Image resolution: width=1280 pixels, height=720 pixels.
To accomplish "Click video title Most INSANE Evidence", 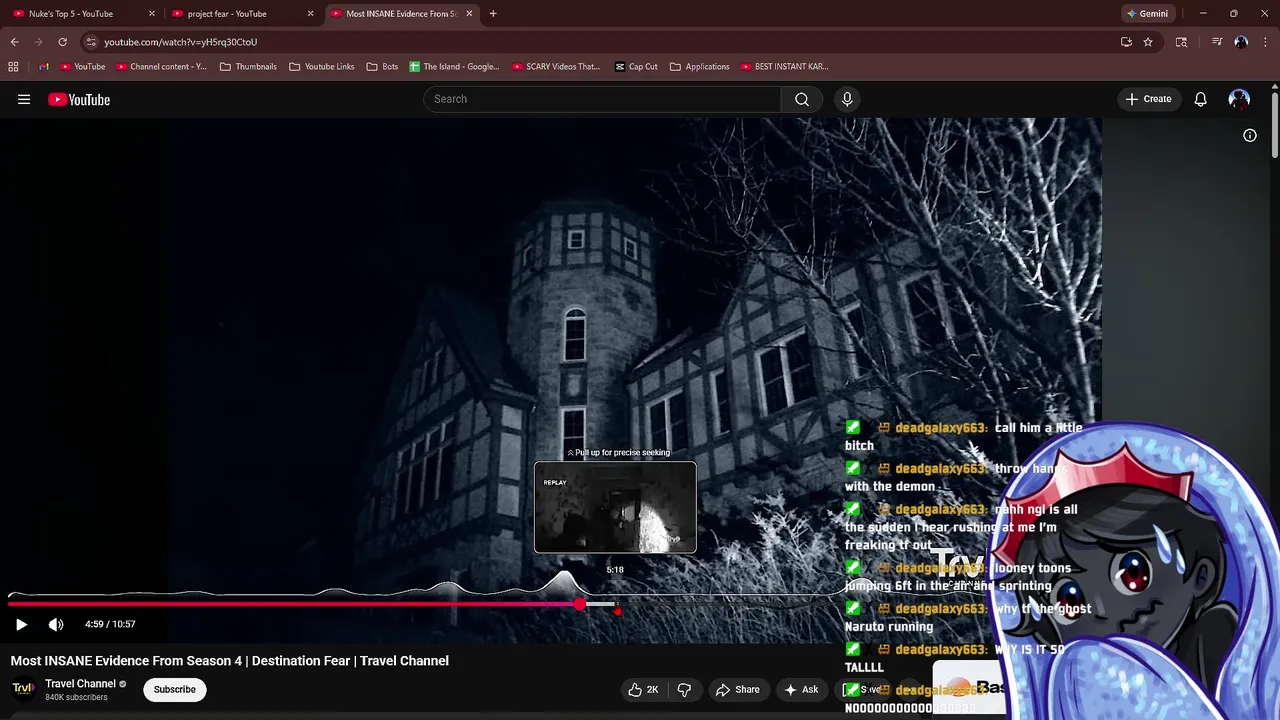I will coord(230,661).
